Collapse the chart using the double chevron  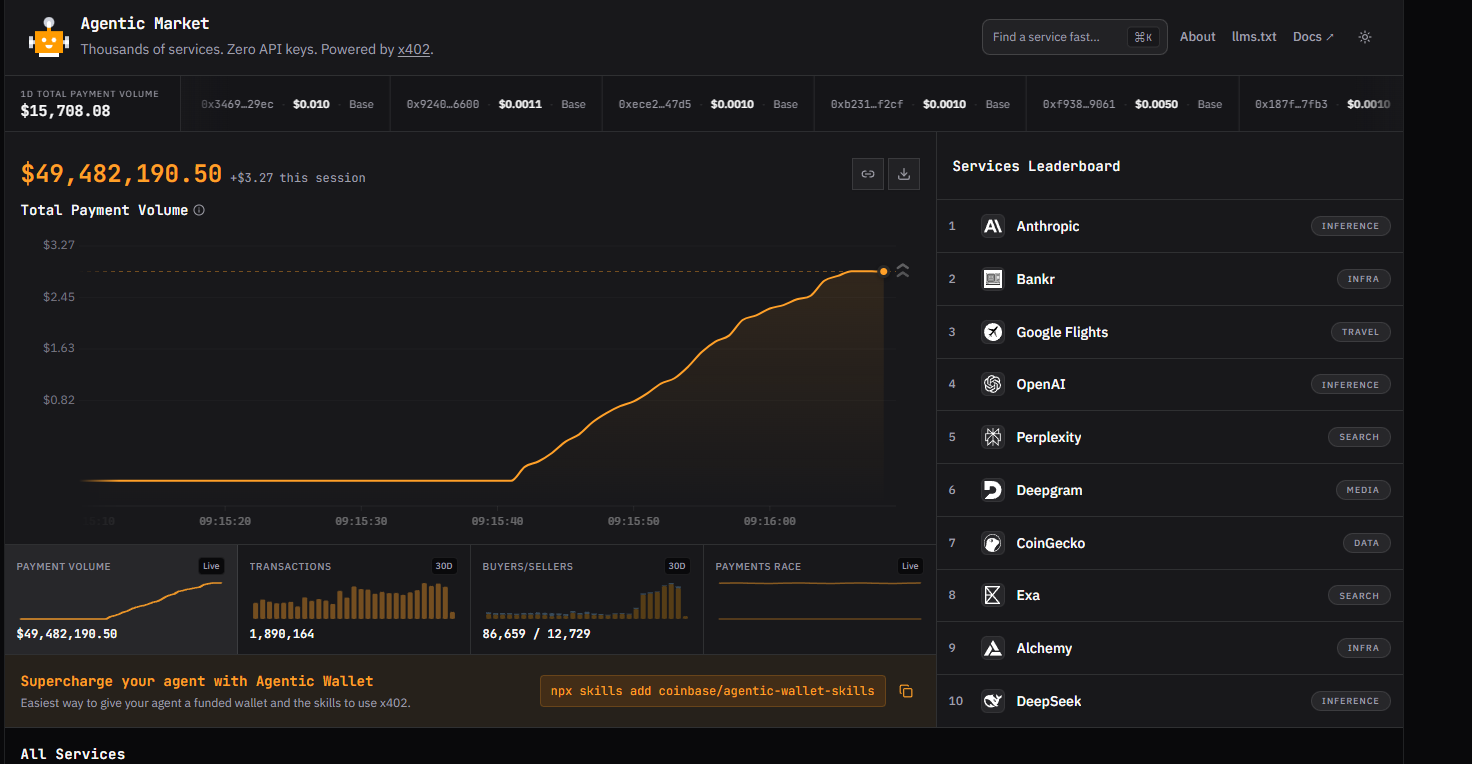tap(903, 270)
